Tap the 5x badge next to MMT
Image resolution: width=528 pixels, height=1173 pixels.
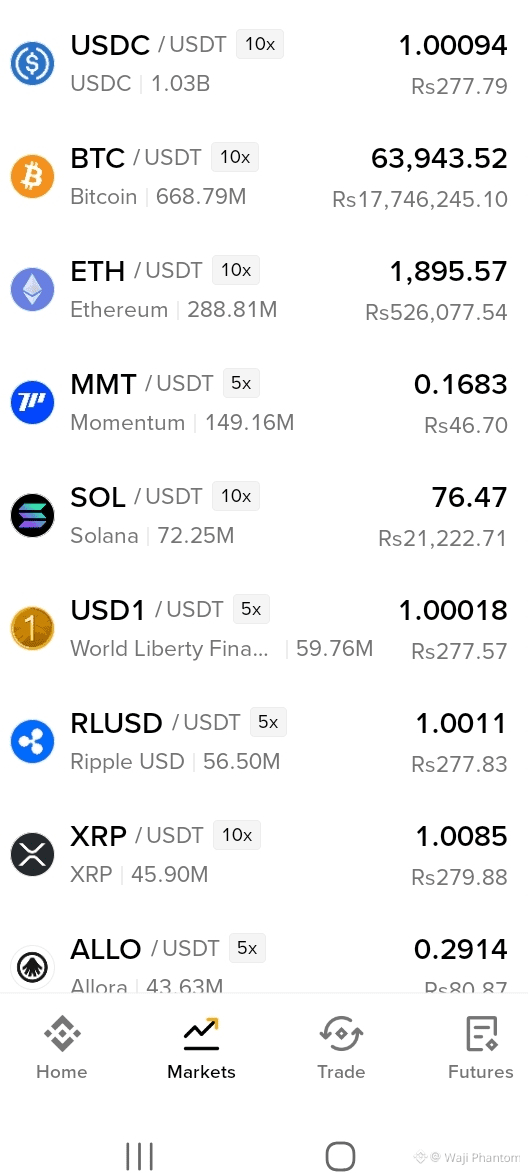241,383
